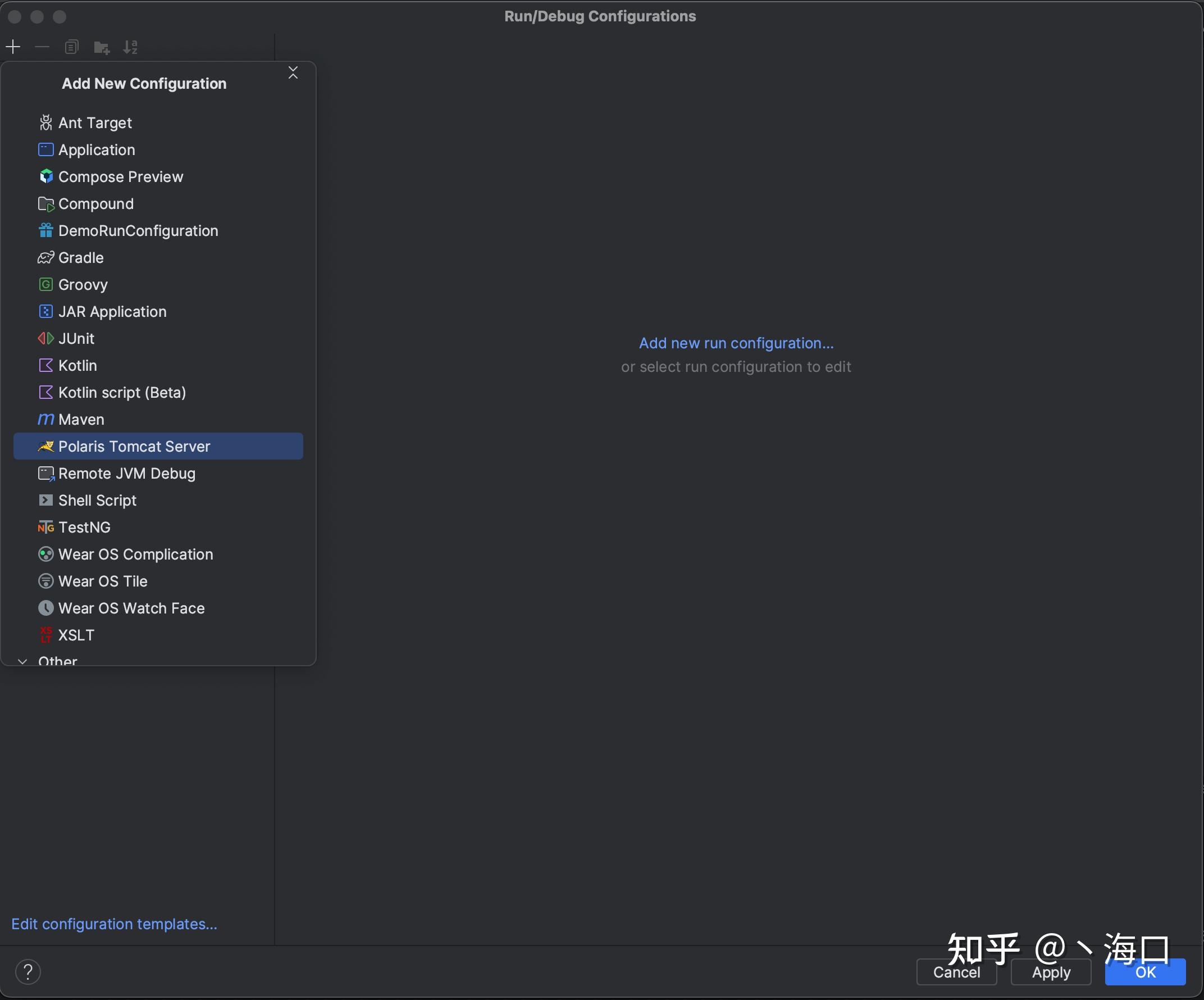Click the Cancel button
The image size is (1204, 1000).
click(956, 971)
